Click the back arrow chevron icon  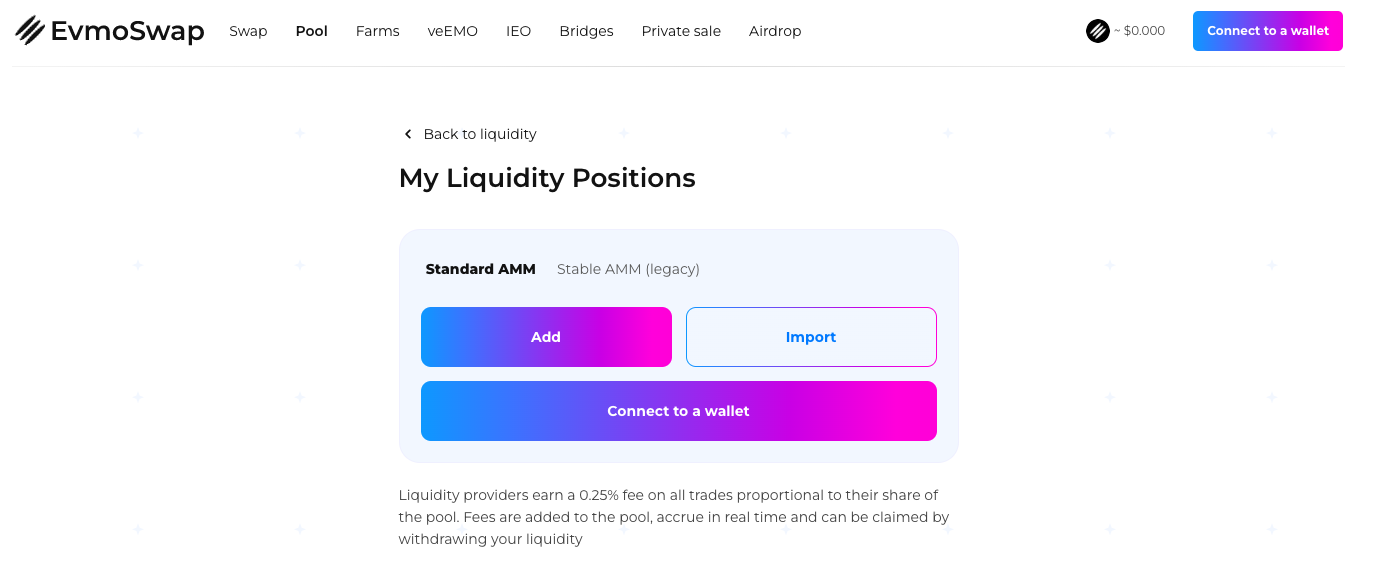408,134
